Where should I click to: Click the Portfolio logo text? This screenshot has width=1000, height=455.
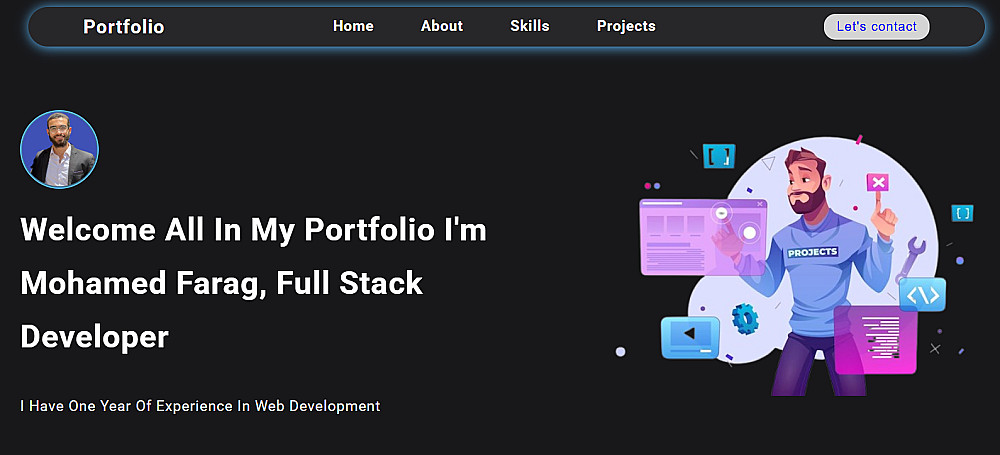point(124,27)
